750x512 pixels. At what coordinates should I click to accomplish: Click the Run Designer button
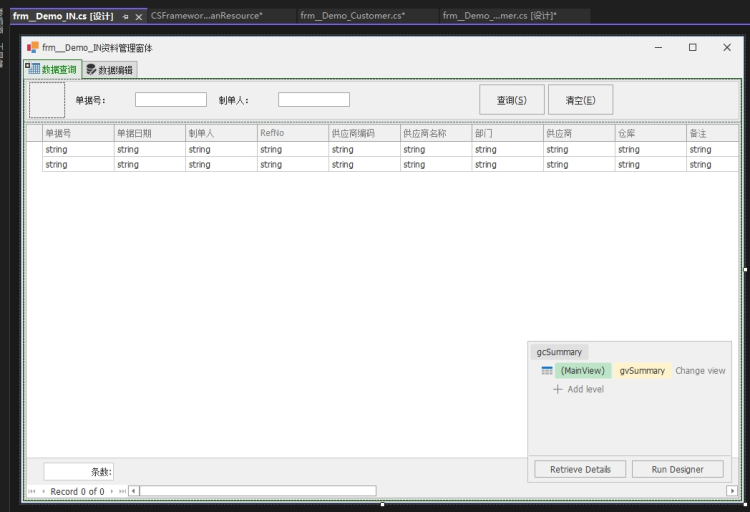677,469
